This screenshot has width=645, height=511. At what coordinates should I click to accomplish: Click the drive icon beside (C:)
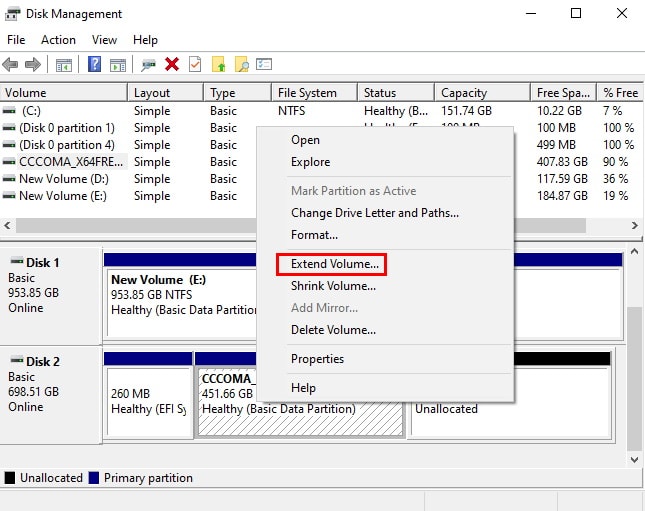9,111
